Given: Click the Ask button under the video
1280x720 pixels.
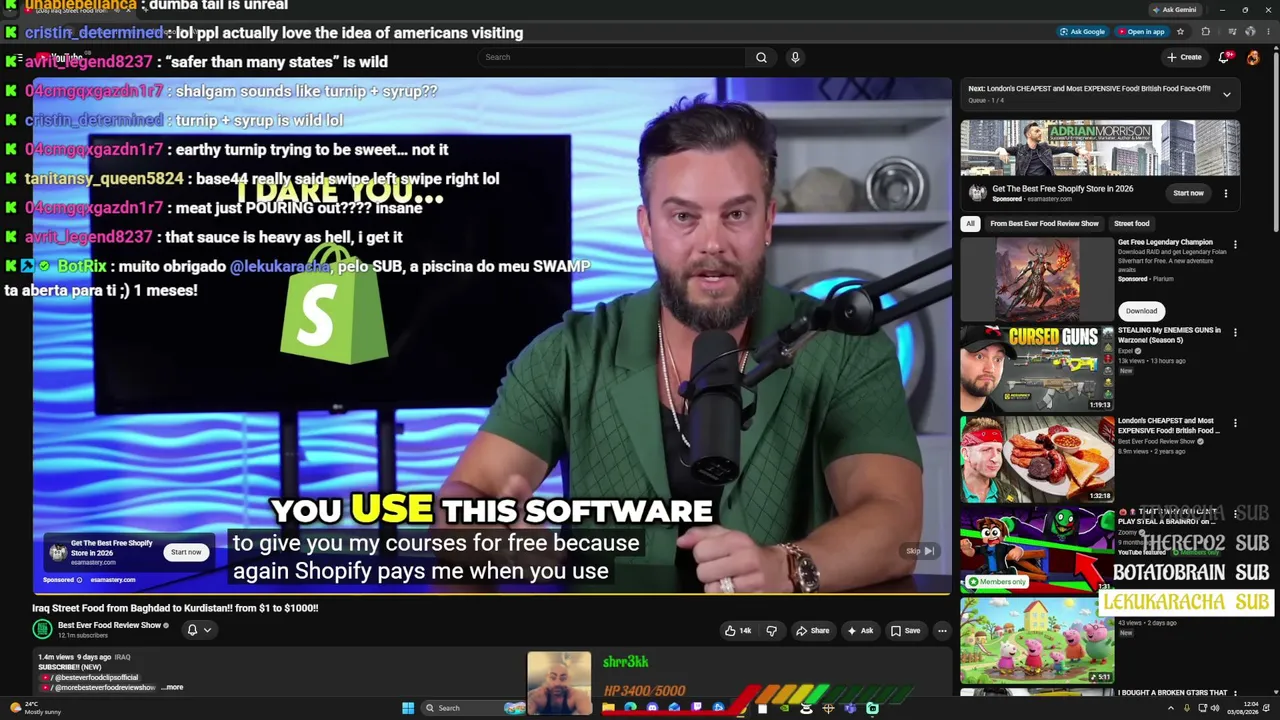Looking at the screenshot, I should [860, 631].
